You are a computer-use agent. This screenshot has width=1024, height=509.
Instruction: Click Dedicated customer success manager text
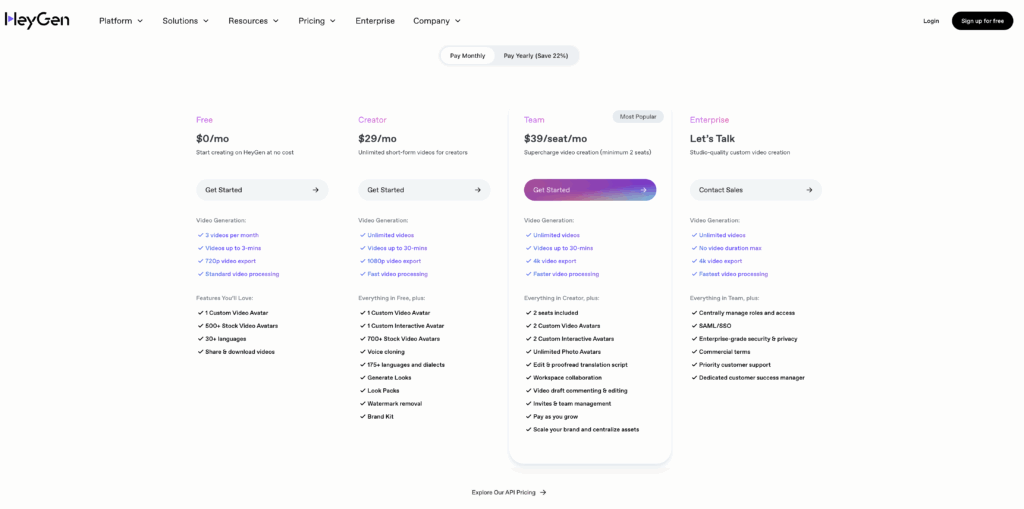752,378
